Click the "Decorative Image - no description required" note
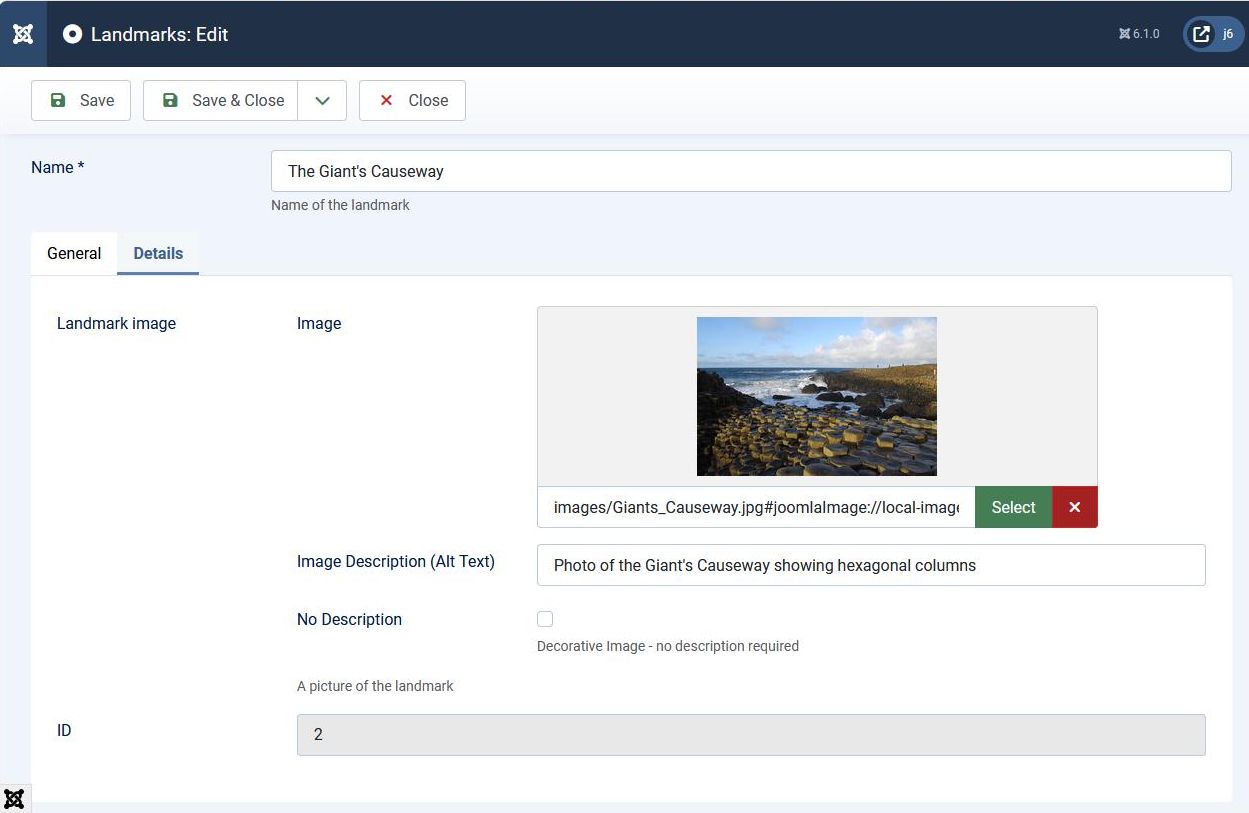1249x813 pixels. click(668, 646)
